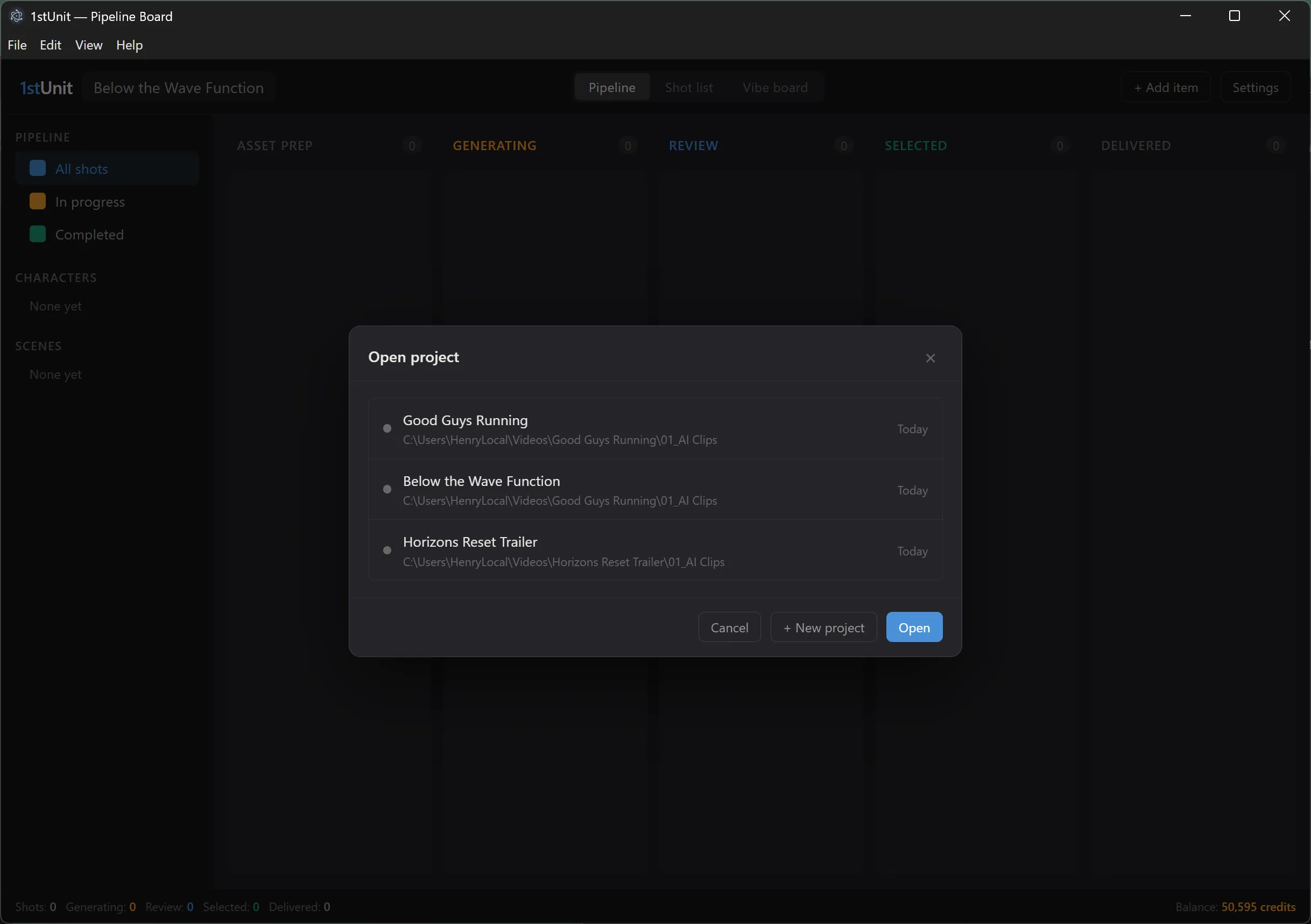This screenshot has width=1311, height=924.
Task: Switch to the Shot list tab
Action: pos(689,87)
